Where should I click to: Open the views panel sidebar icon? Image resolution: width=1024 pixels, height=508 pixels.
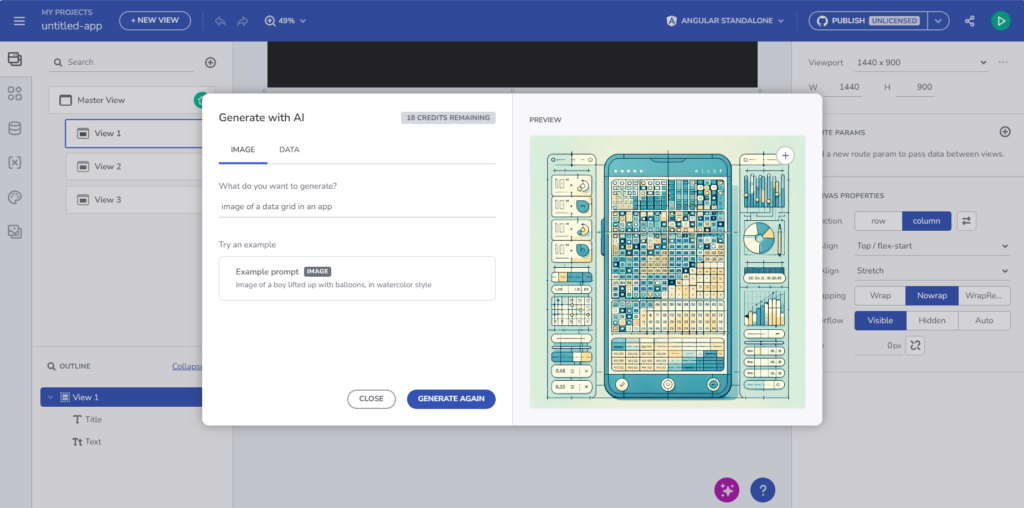pyautogui.click(x=14, y=59)
